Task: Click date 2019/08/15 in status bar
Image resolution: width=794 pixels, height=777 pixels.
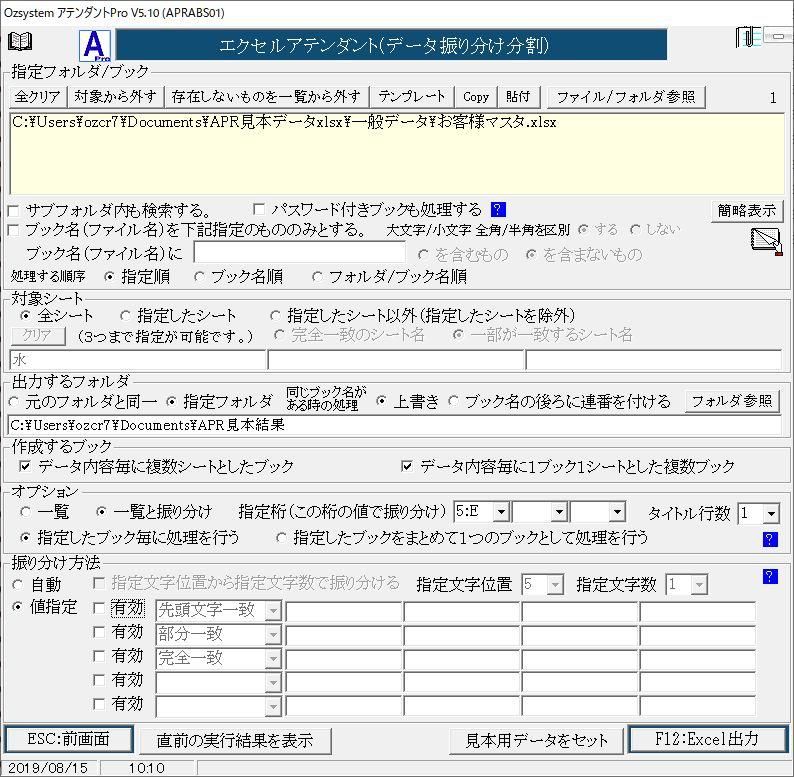Action: pos(48,768)
